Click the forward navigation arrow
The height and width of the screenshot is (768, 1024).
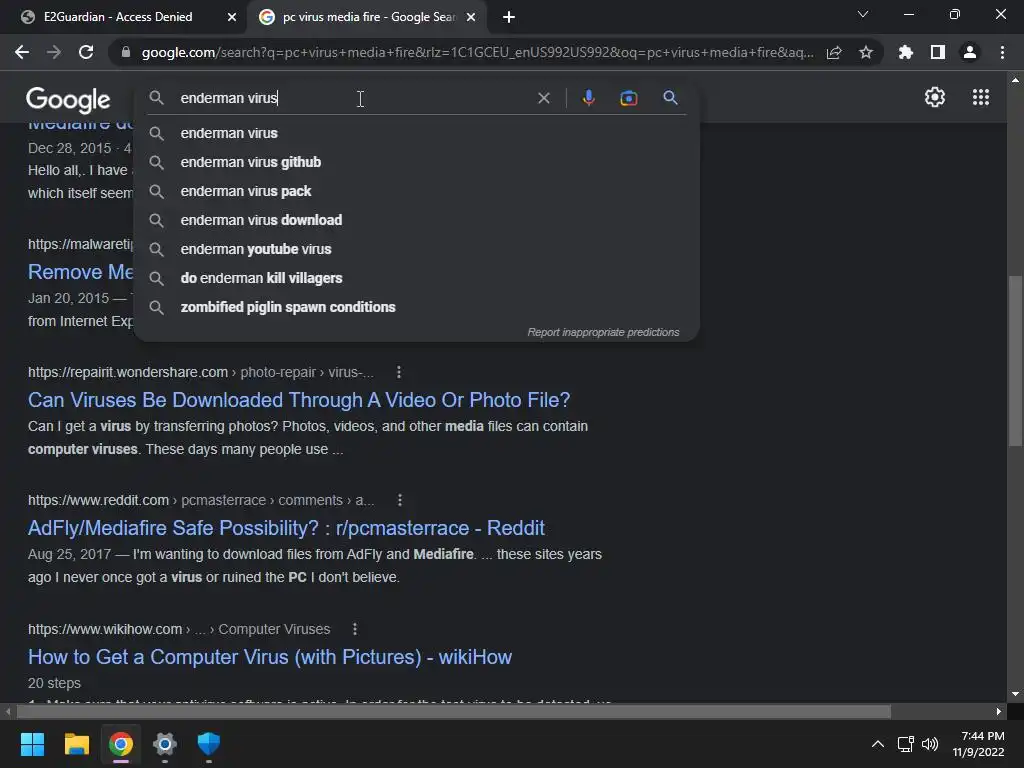click(54, 52)
